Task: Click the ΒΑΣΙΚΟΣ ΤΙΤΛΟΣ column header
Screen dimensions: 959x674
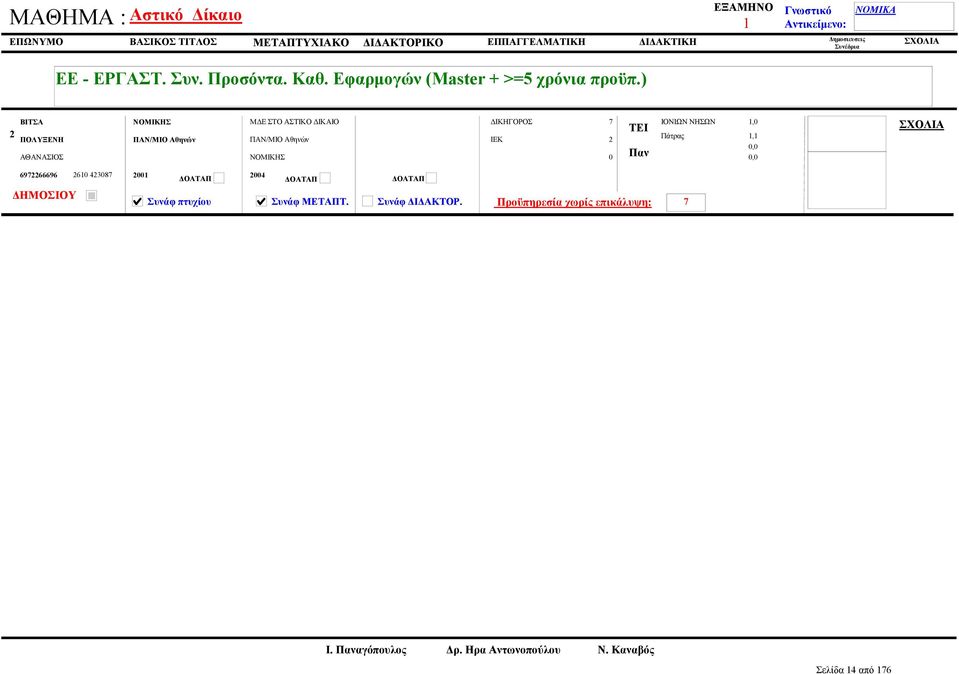Action: point(173,42)
